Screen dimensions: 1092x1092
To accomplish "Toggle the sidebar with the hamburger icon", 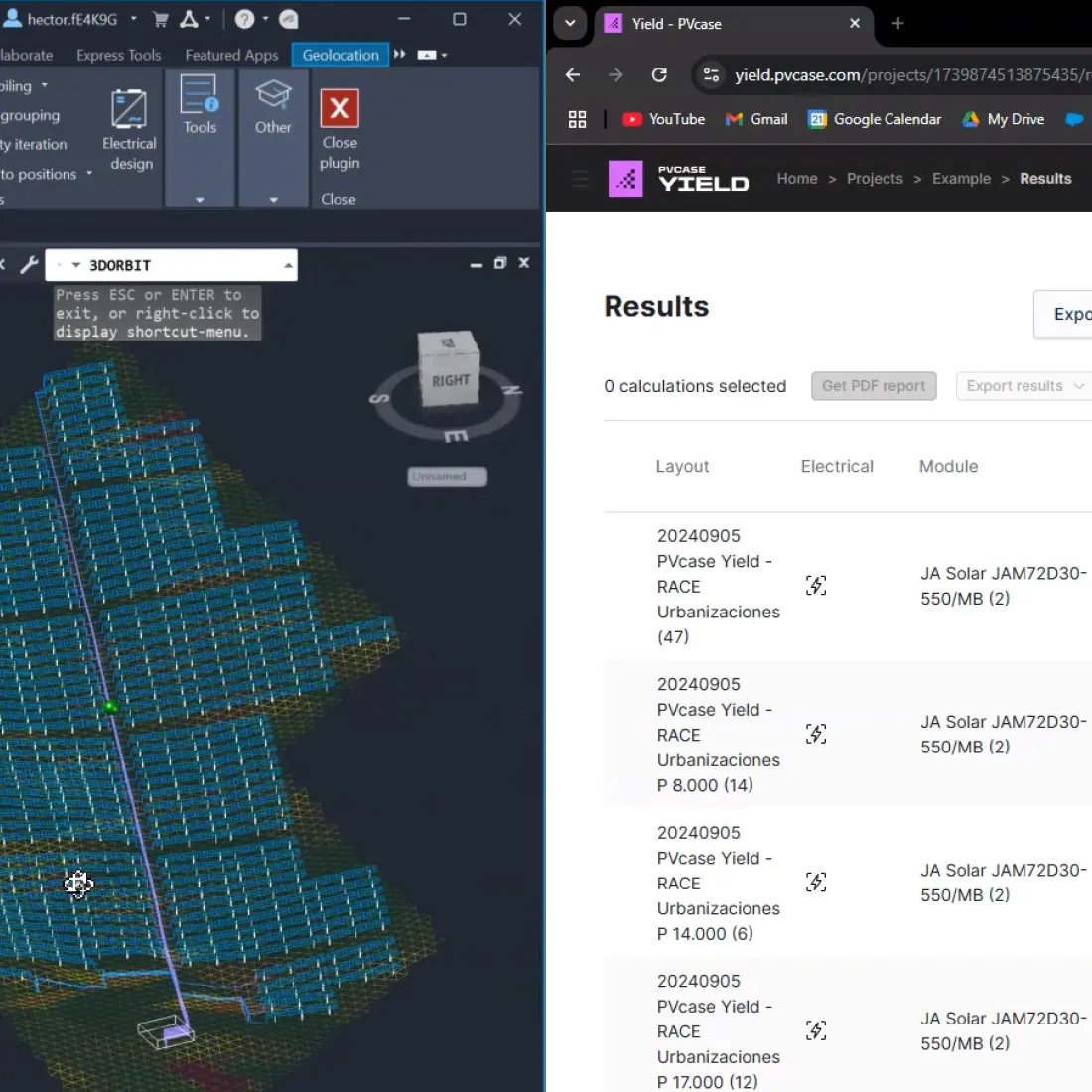I will tap(580, 179).
